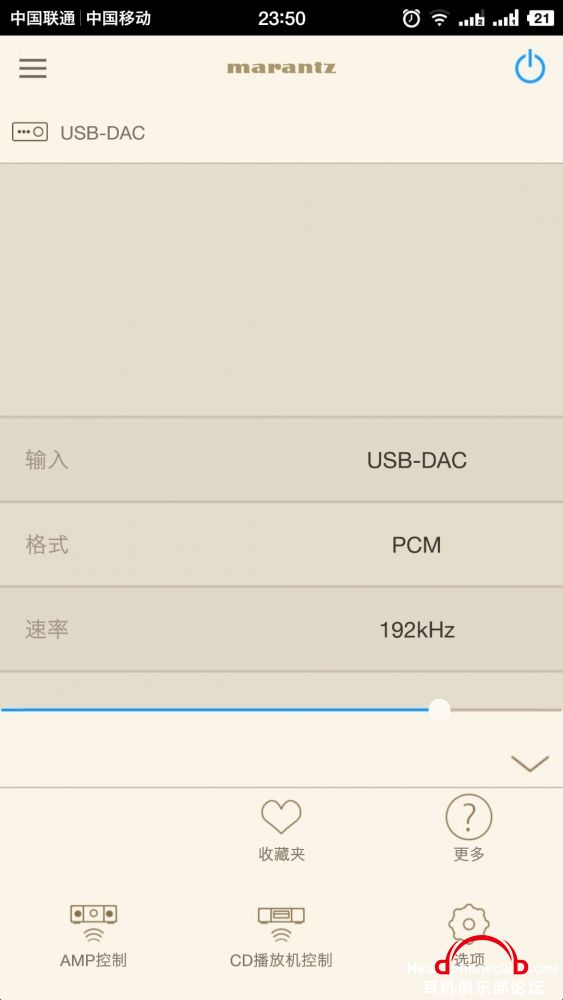
Task: Tap the rate (速率) 192kHz row
Action: point(281,629)
